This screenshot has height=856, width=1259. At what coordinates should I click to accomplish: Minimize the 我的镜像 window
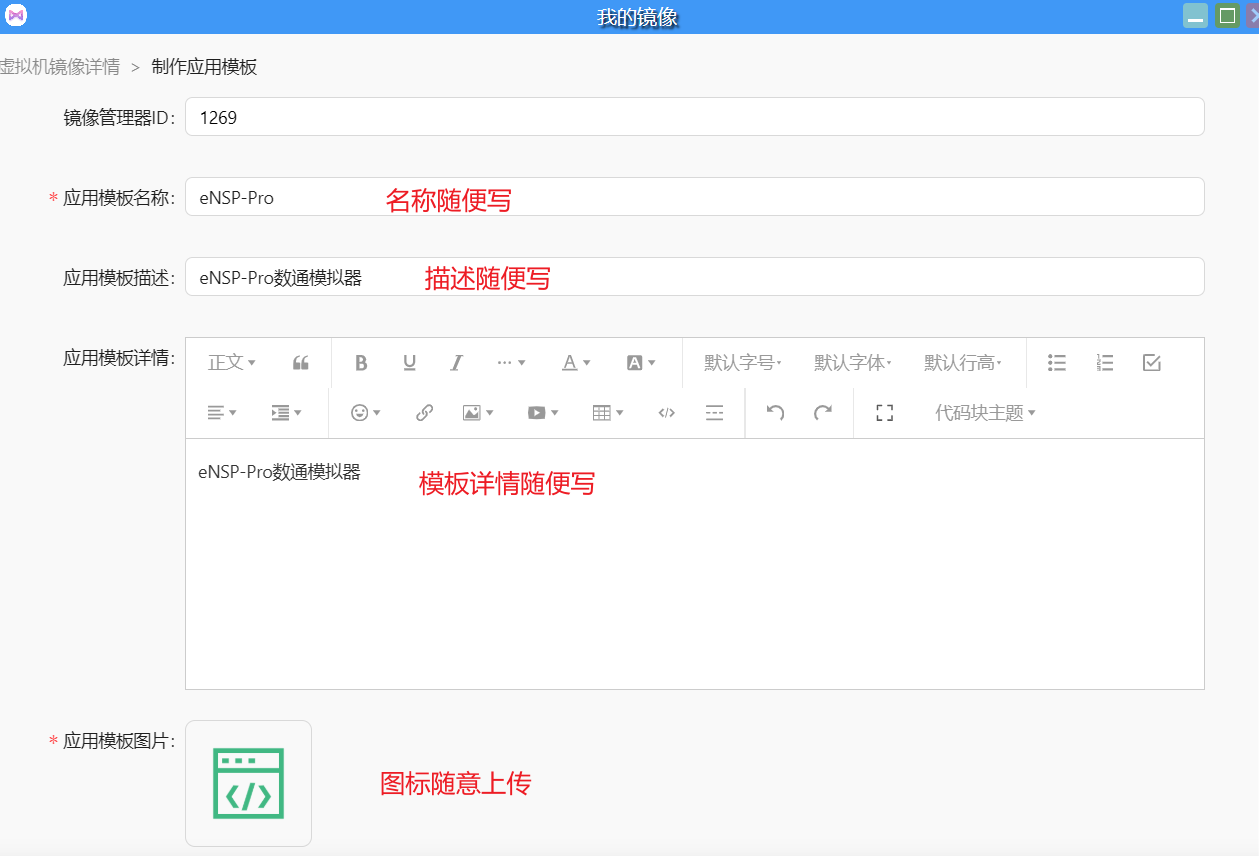point(1195,16)
